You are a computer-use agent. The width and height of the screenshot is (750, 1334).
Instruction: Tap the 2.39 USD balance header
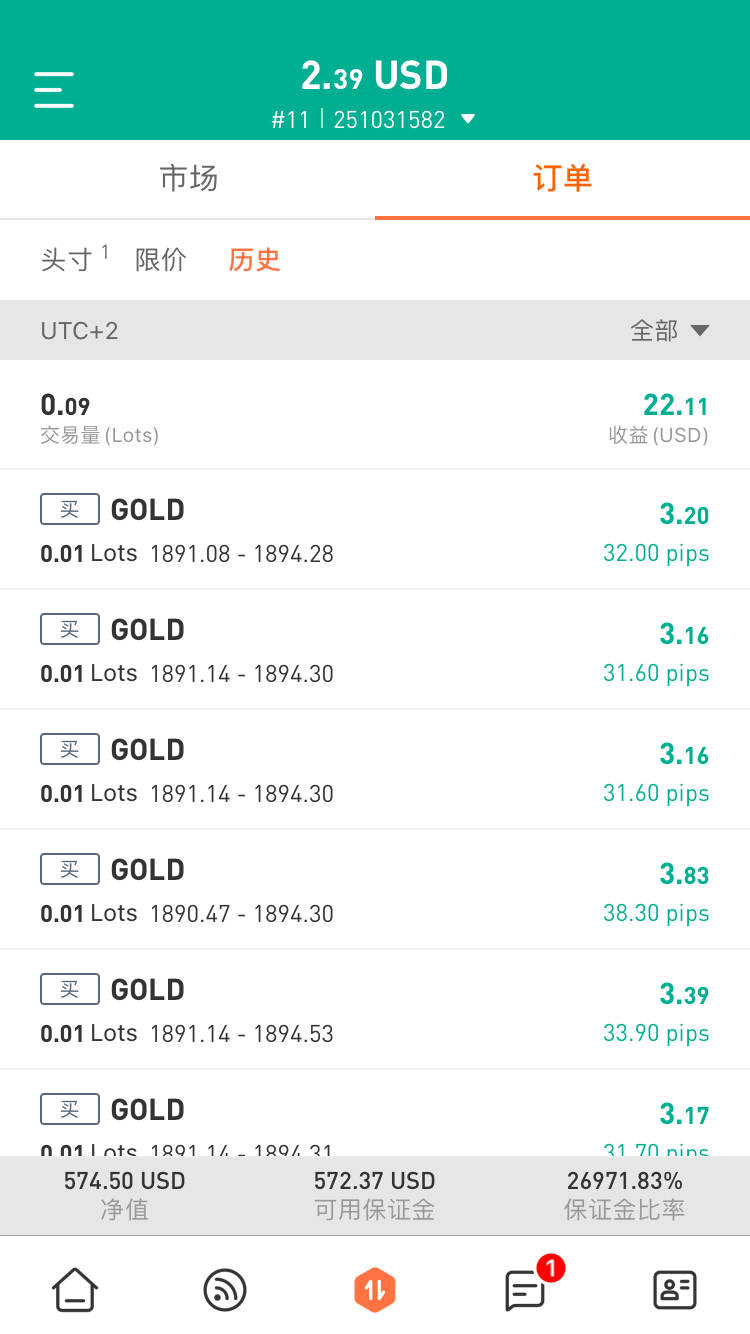click(x=375, y=76)
